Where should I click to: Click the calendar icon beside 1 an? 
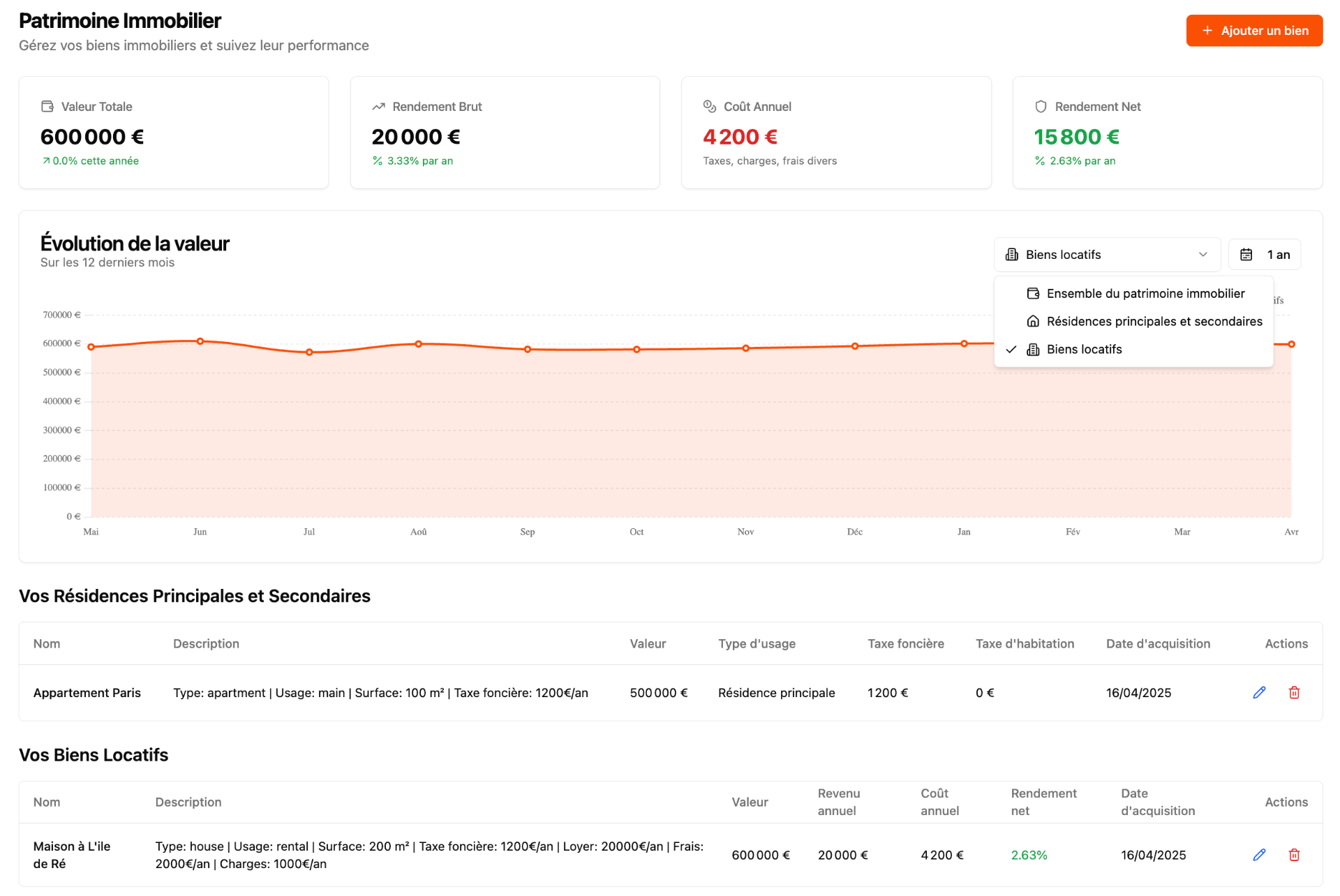point(1246,255)
